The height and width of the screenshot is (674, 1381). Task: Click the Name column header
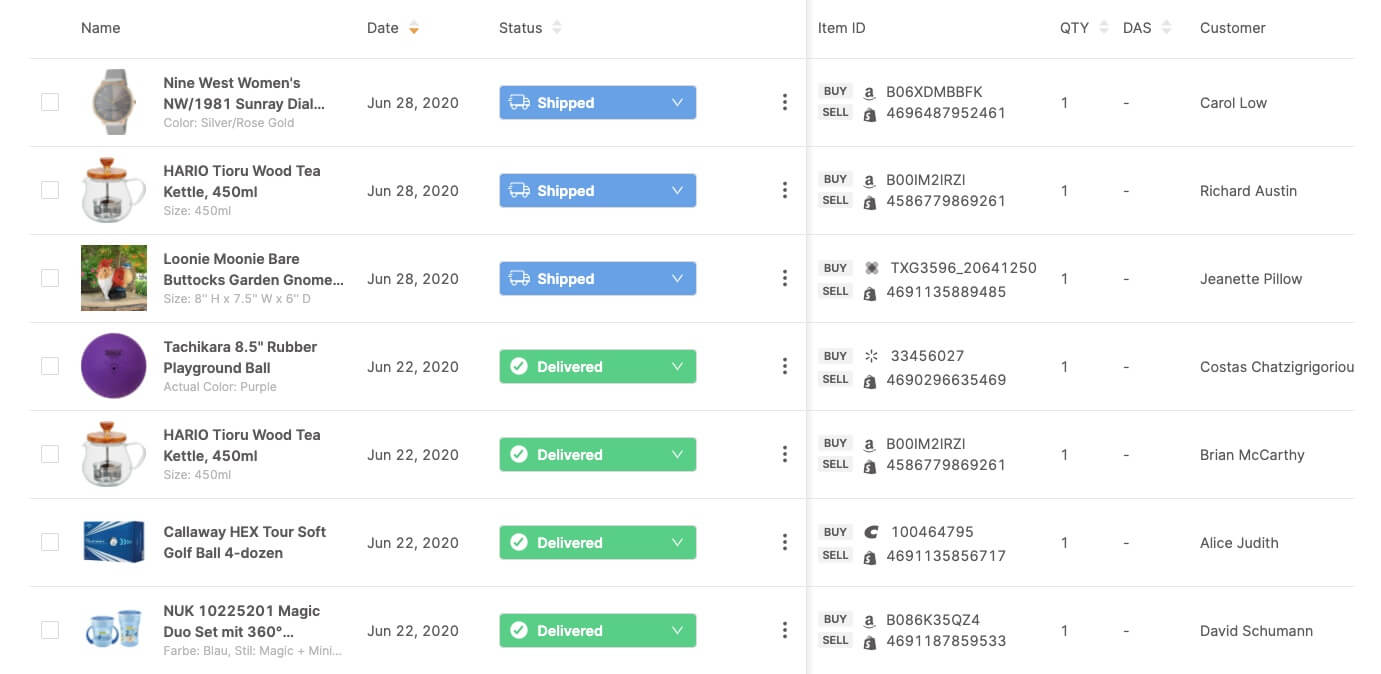(100, 28)
